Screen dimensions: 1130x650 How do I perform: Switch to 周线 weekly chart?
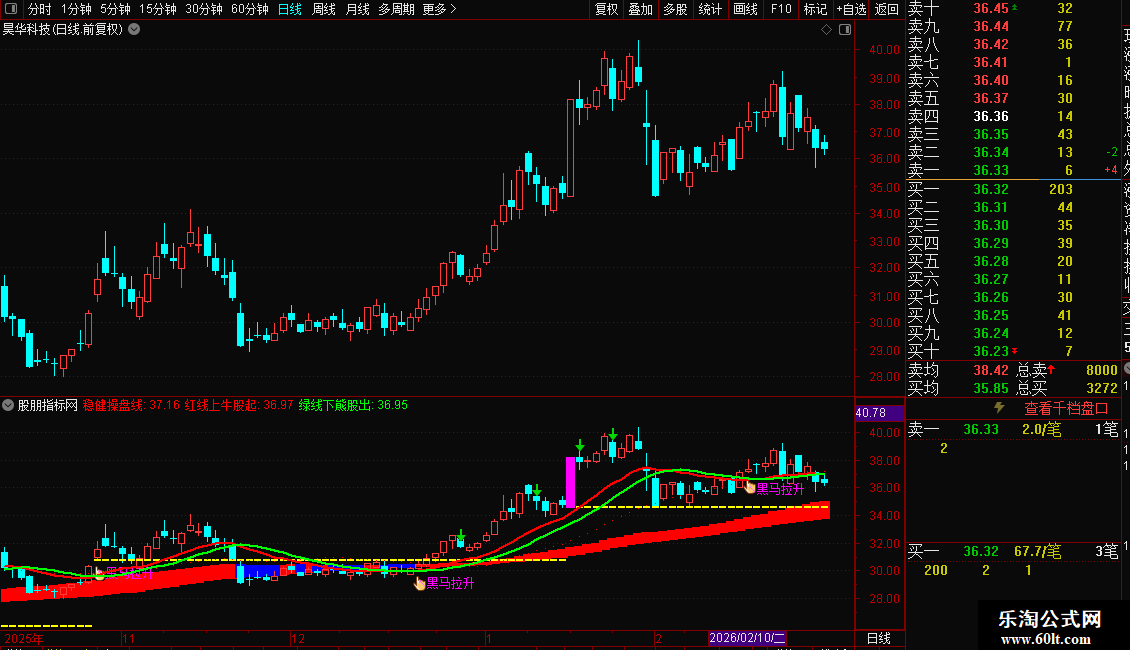324,9
